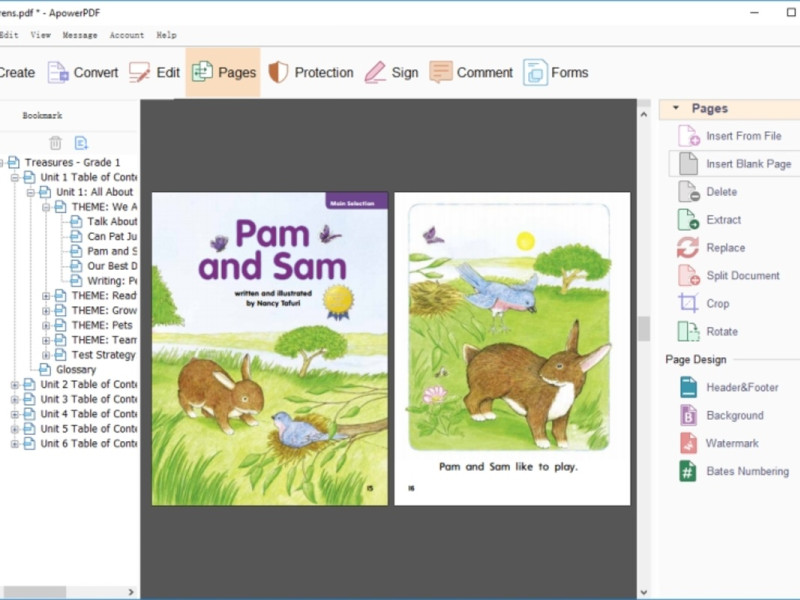
Task: Expand the THEME: Grow node
Action: (46, 311)
